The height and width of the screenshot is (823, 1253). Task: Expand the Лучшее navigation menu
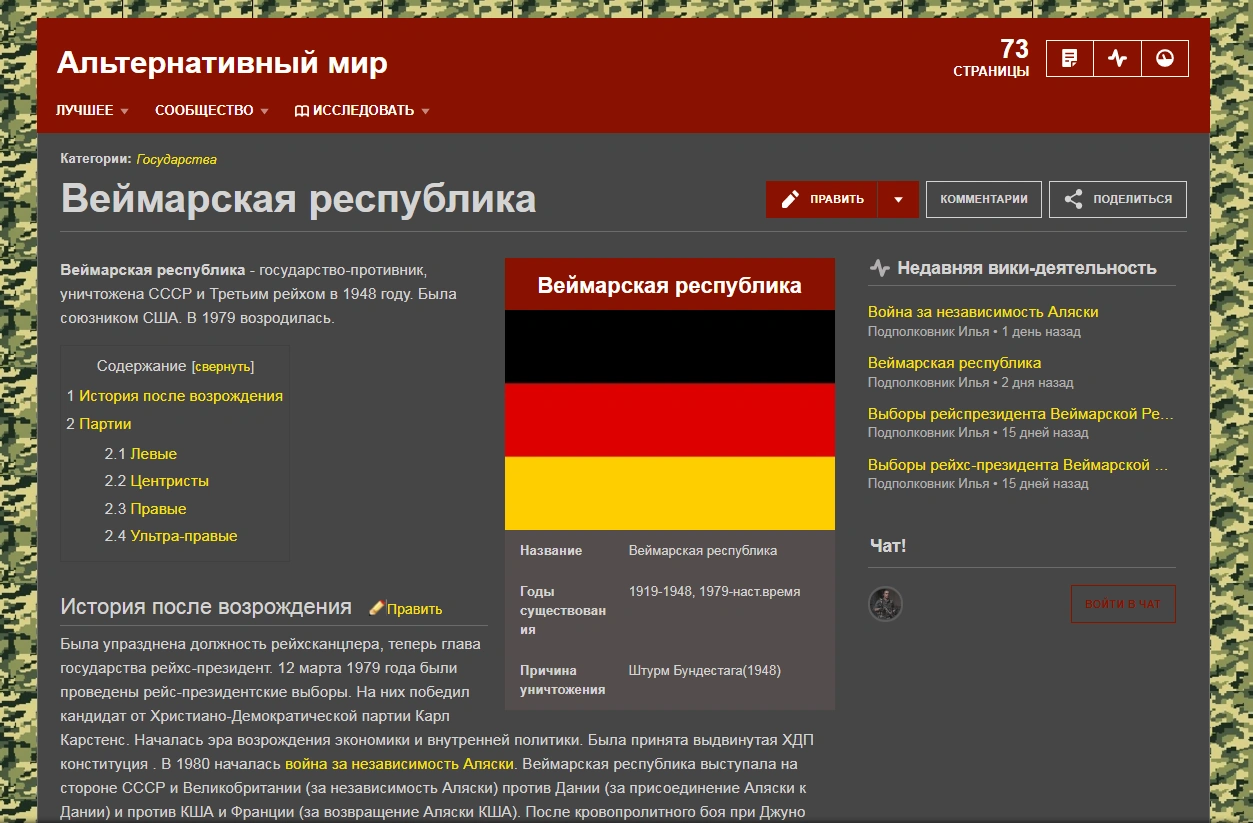(x=92, y=110)
